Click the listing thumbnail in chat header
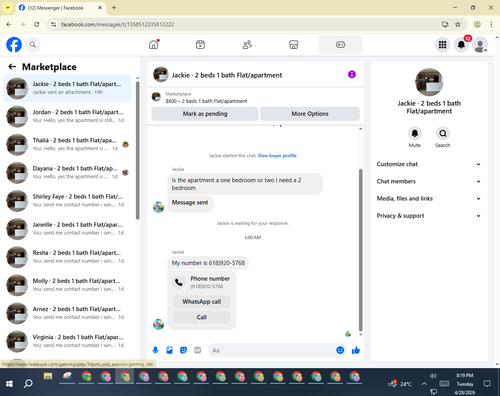Screen dimensions: 500x396 161,74
